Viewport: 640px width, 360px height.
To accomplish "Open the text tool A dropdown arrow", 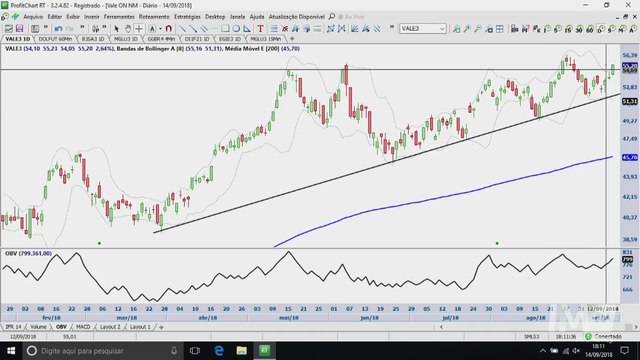I will 160,29.
